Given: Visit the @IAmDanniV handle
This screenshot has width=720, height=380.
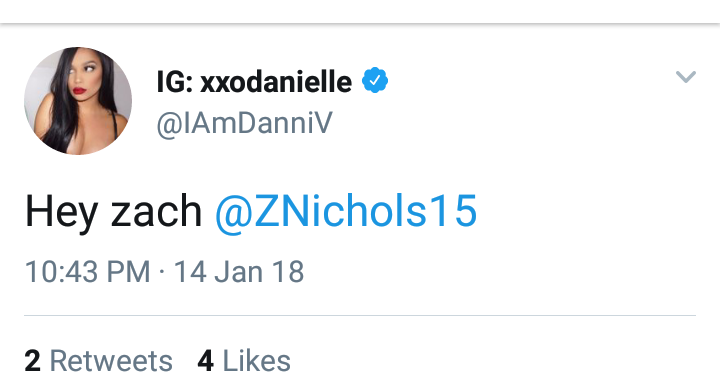Looking at the screenshot, I should coord(244,123).
